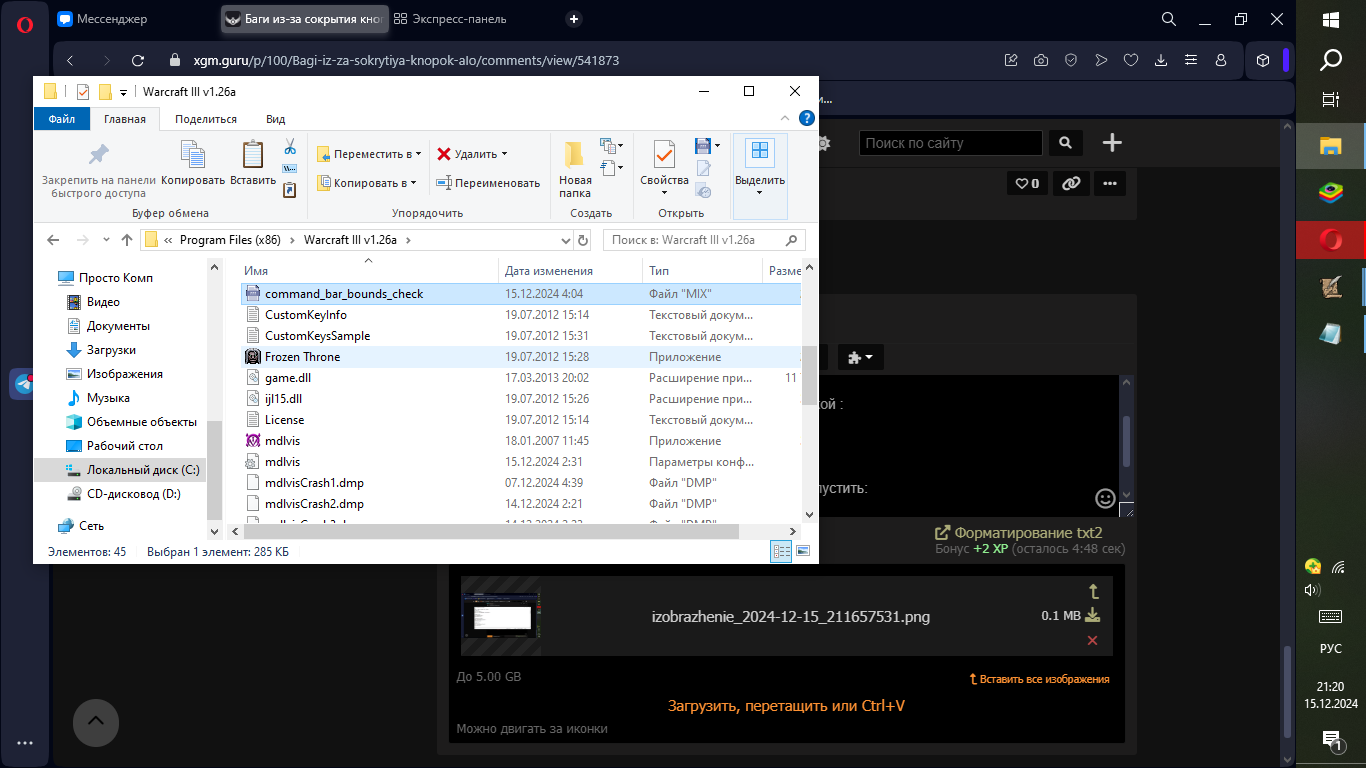
Task: Click the Paste shortcut icon in clipboard group
Action: point(290,189)
